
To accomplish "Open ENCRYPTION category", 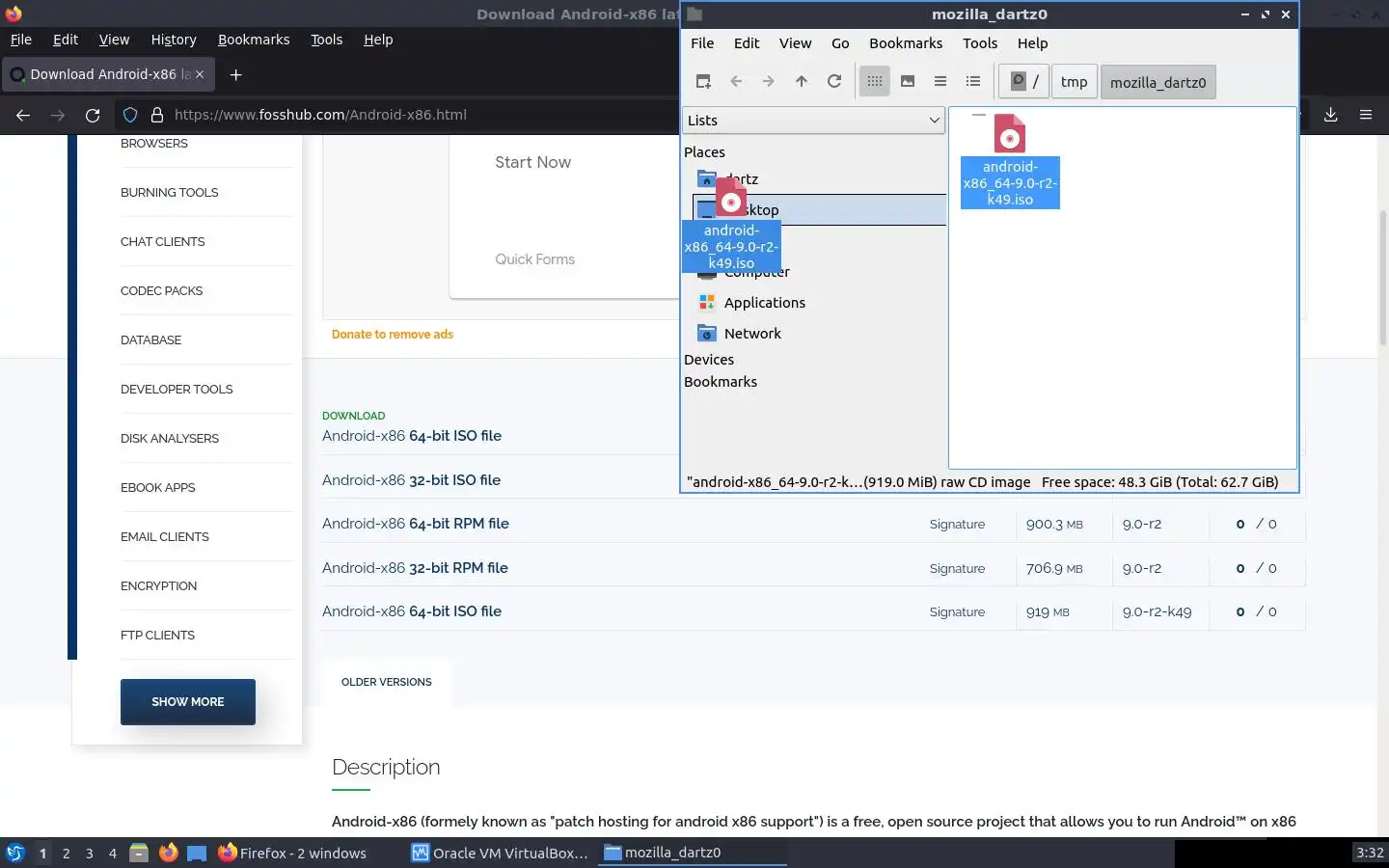I will 158,585.
